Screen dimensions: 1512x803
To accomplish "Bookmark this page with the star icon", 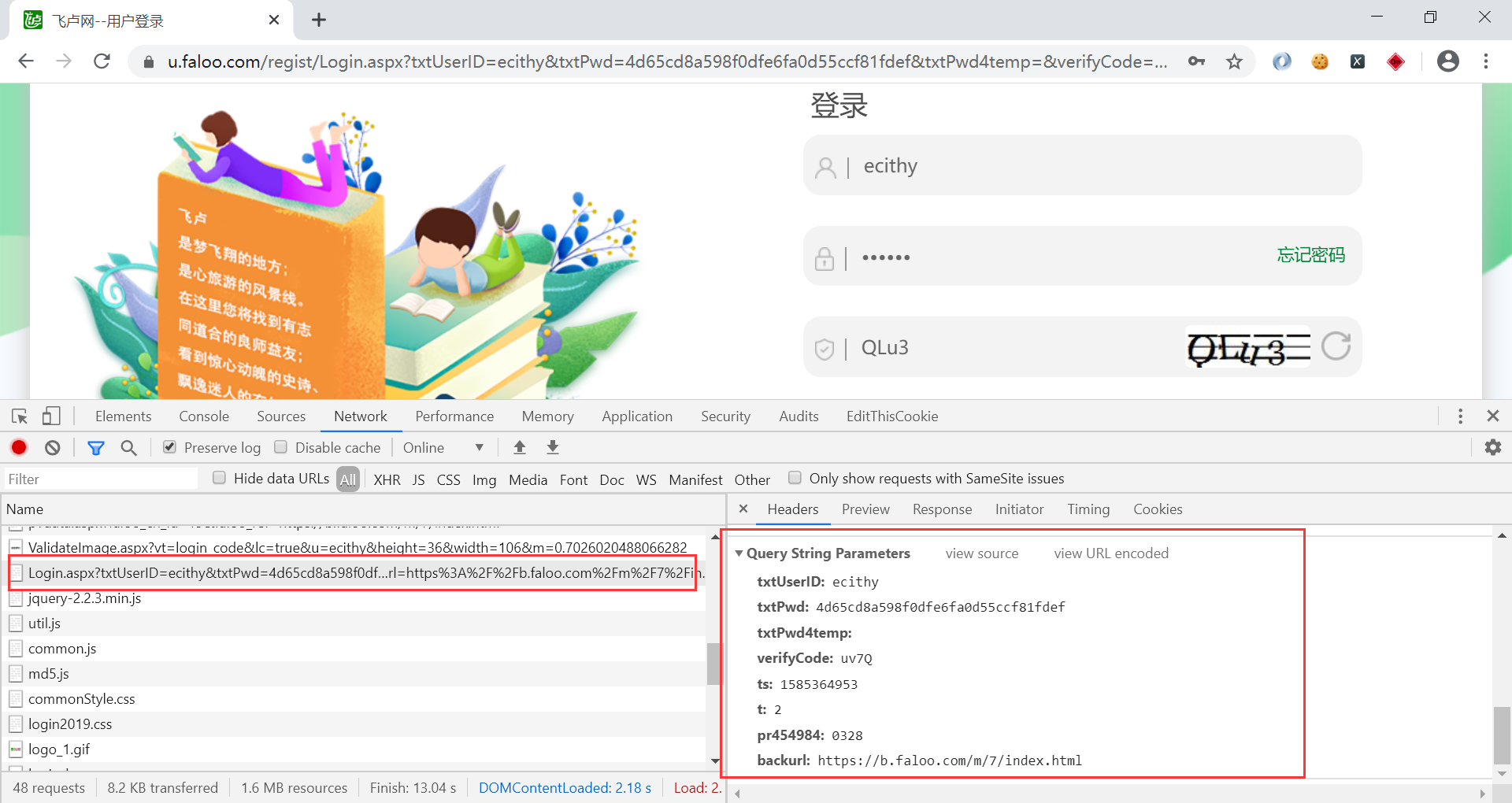I will pyautogui.click(x=1234, y=61).
